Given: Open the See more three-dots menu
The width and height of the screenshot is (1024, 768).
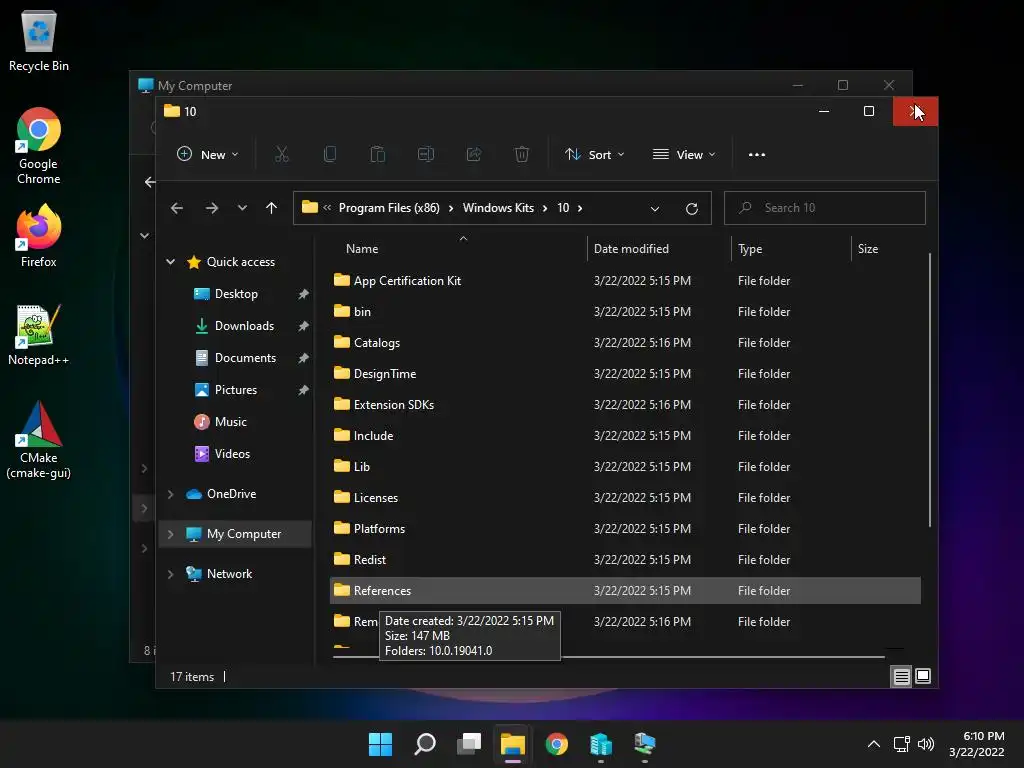Looking at the screenshot, I should click(757, 155).
